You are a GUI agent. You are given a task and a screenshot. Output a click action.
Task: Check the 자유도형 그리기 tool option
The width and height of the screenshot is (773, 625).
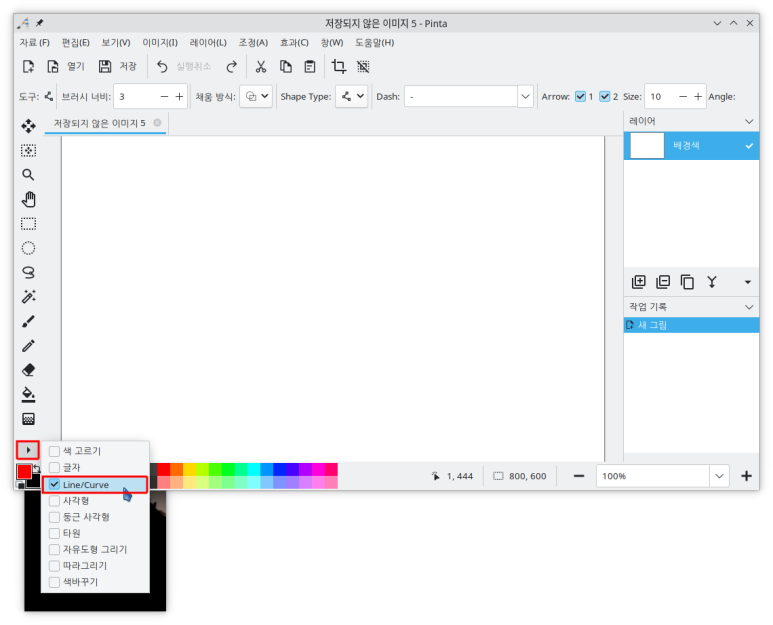pyautogui.click(x=54, y=550)
